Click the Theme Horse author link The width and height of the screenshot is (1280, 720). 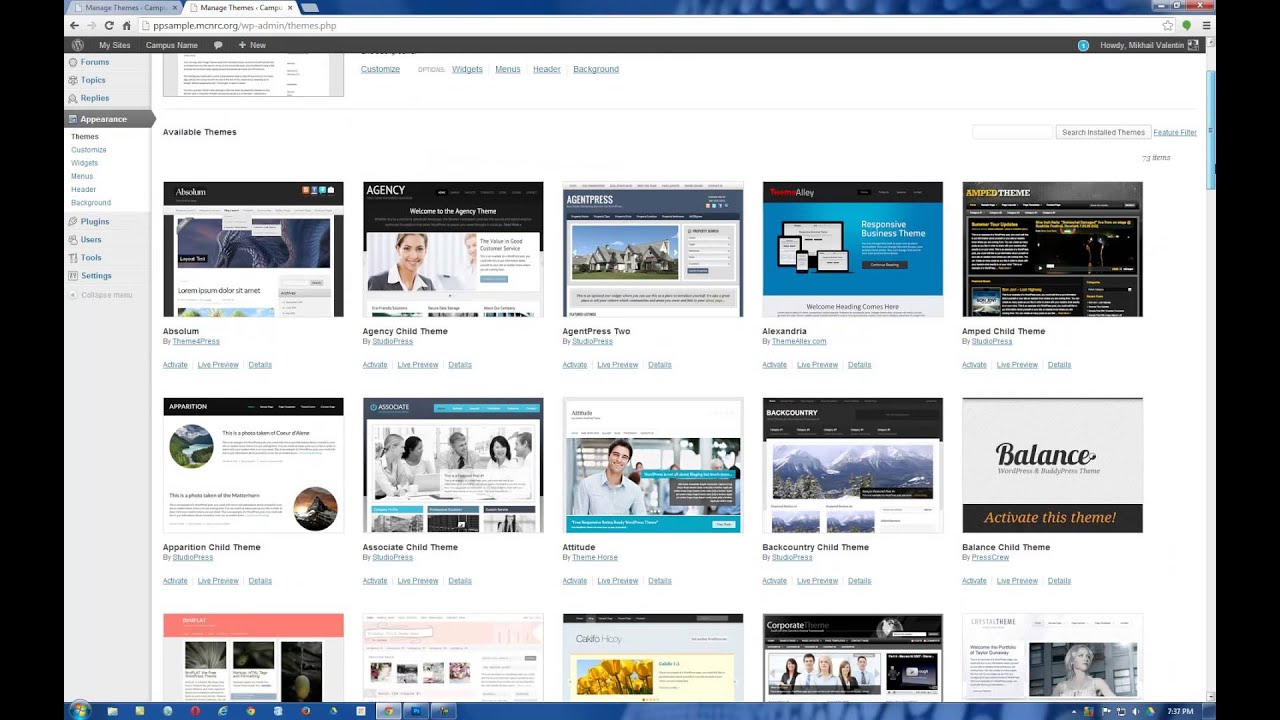595,557
